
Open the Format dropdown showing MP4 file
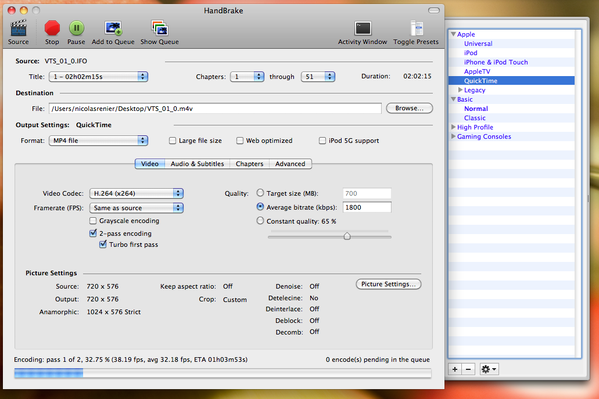click(x=99, y=141)
